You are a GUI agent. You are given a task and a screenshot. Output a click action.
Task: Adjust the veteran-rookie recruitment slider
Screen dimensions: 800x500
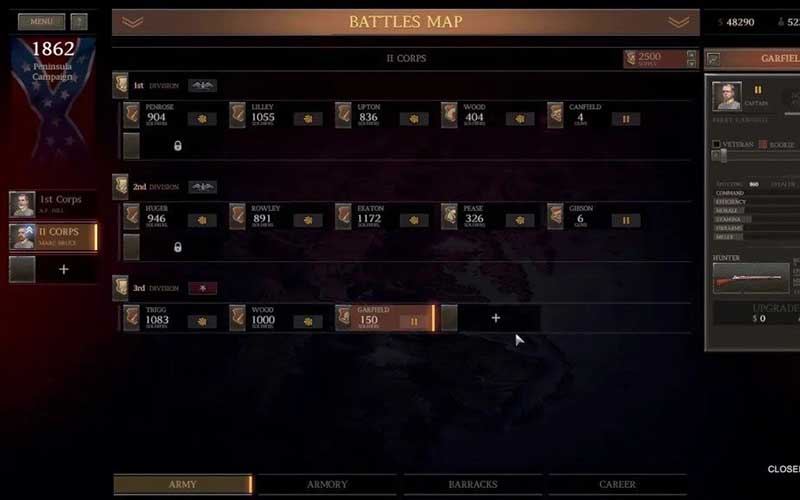coord(723,156)
